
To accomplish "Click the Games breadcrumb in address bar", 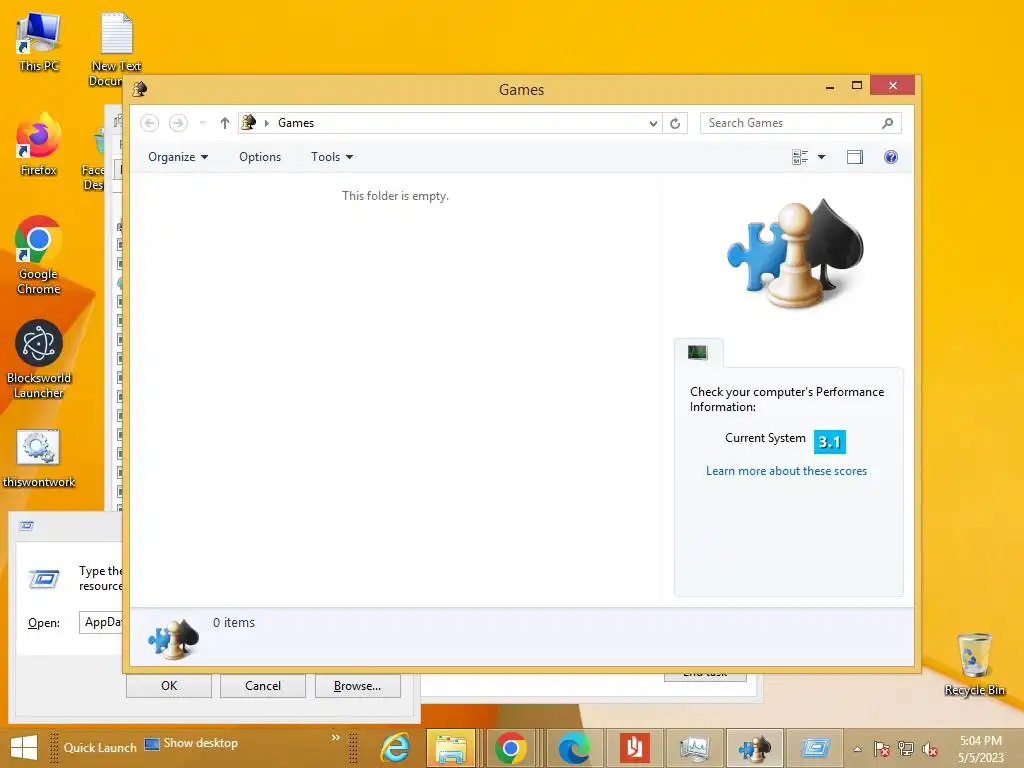I will tap(296, 123).
